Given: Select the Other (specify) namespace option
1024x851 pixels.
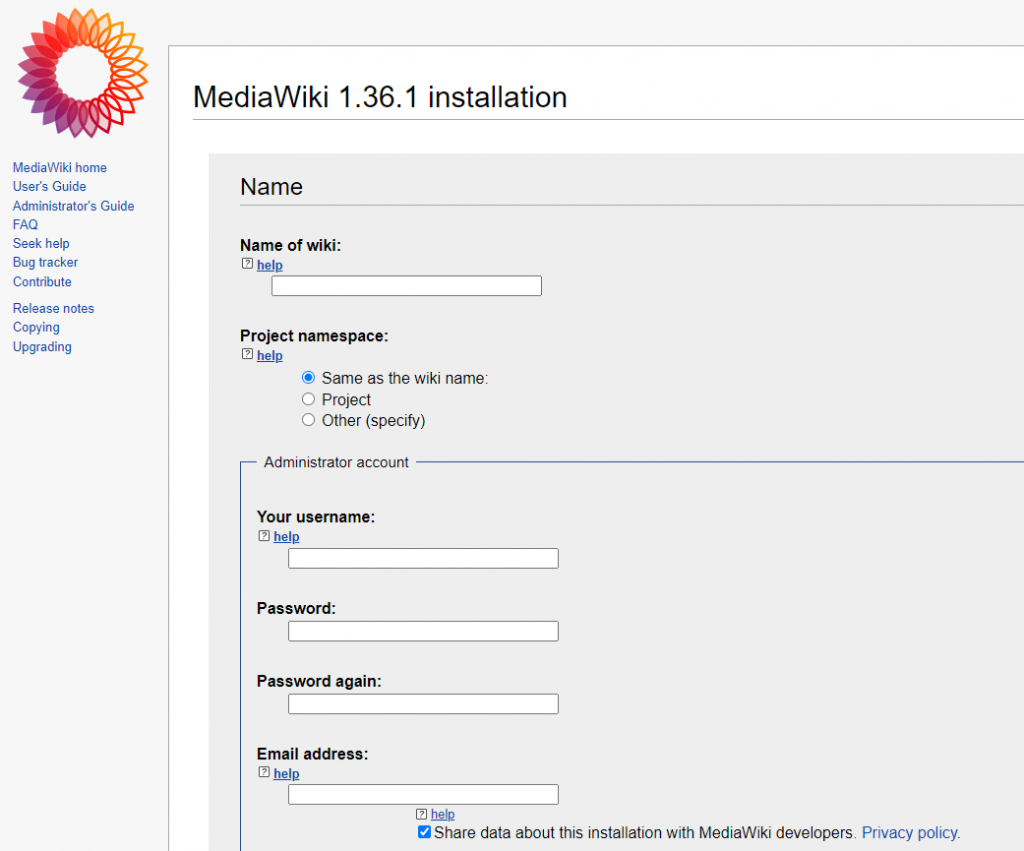Looking at the screenshot, I should [x=308, y=419].
